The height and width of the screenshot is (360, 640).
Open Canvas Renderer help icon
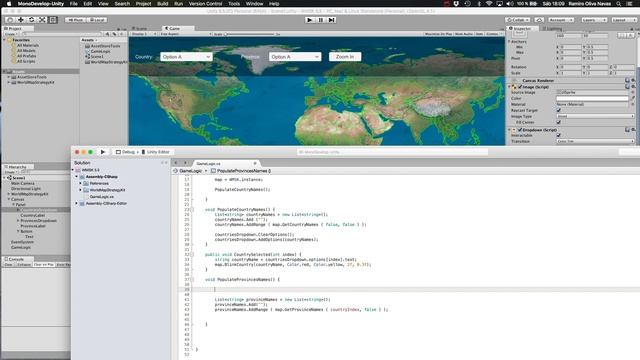click(627, 80)
